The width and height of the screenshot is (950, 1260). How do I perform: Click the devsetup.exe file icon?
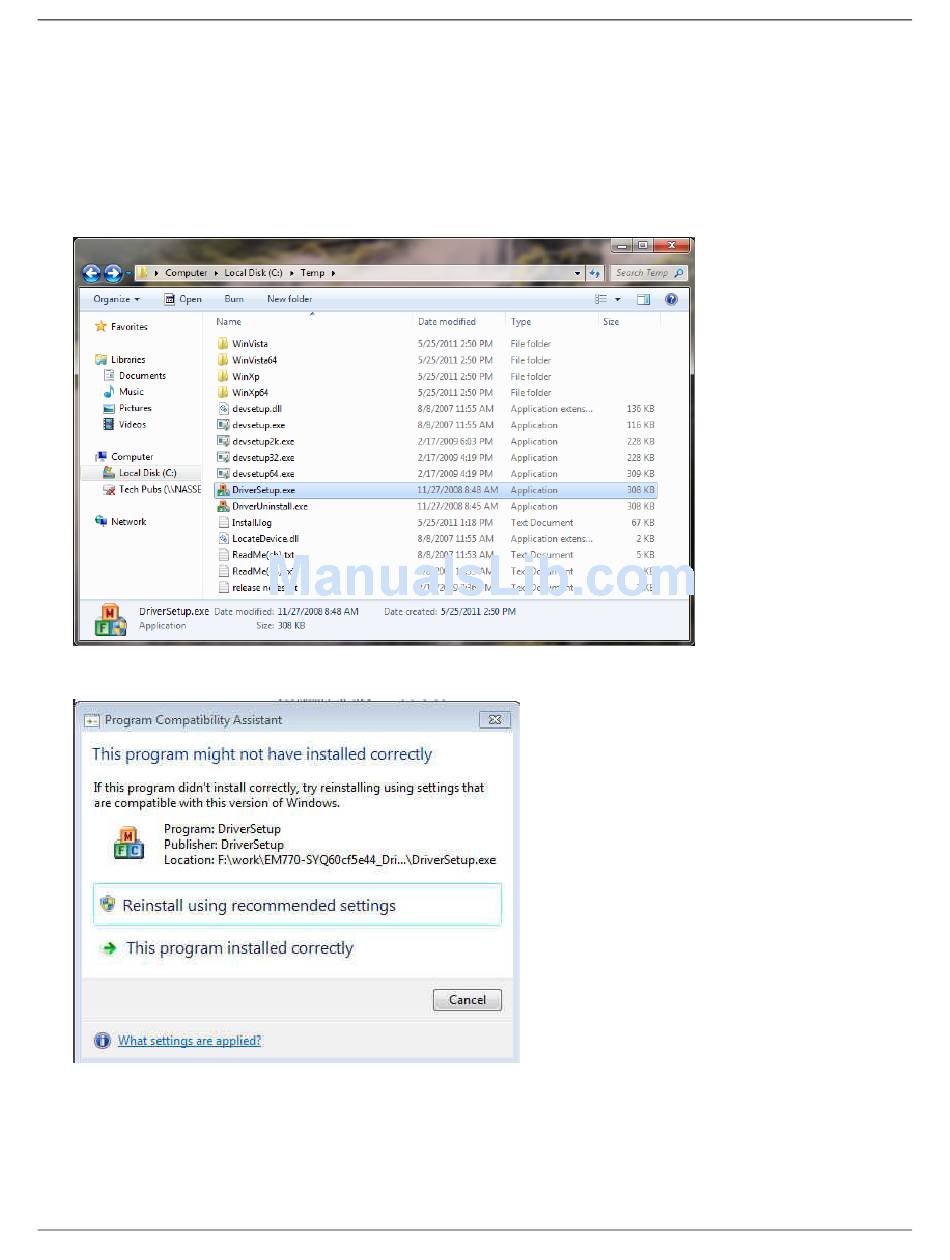pos(223,425)
